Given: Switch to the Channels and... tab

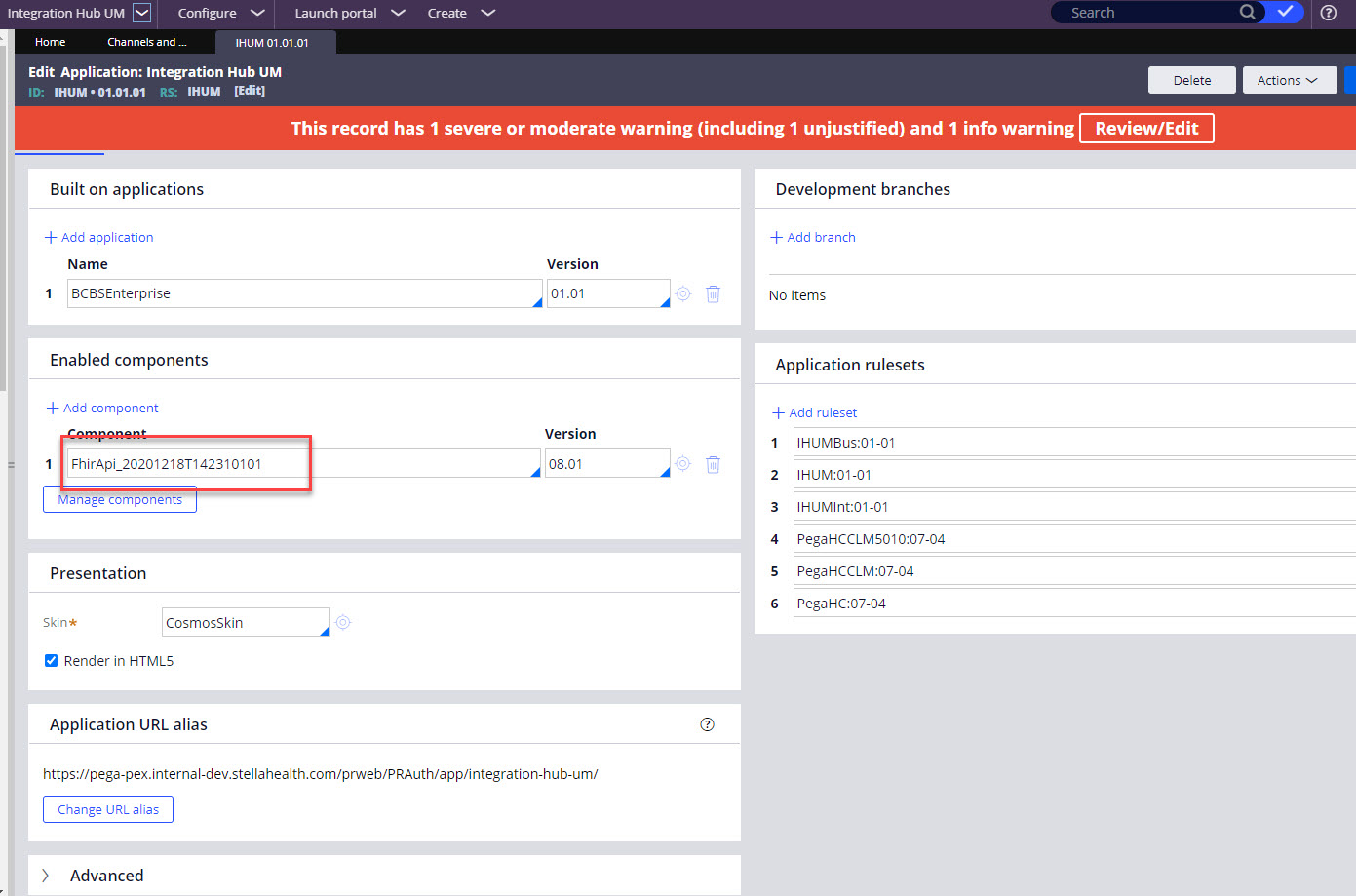Looking at the screenshot, I should (147, 42).
